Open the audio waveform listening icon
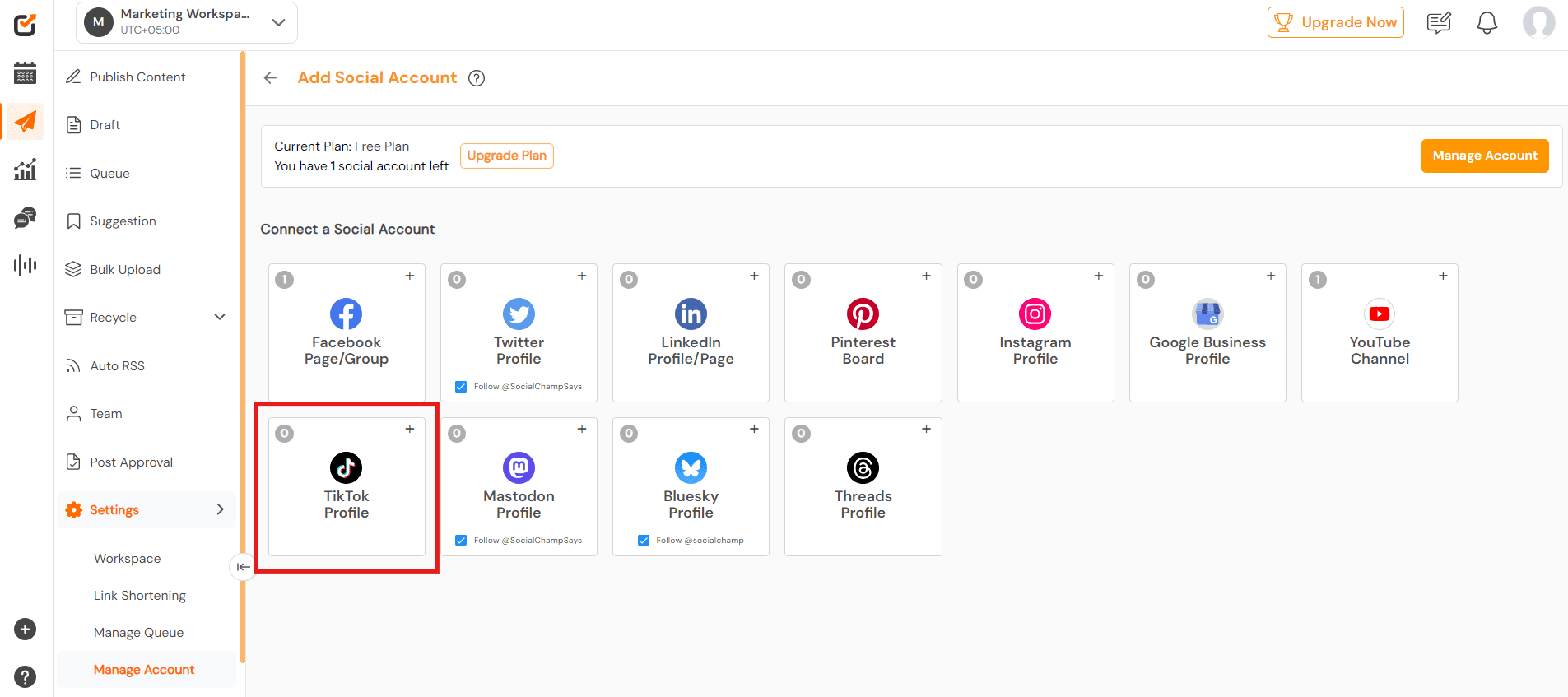Screen dimensions: 1568x697 (26, 265)
